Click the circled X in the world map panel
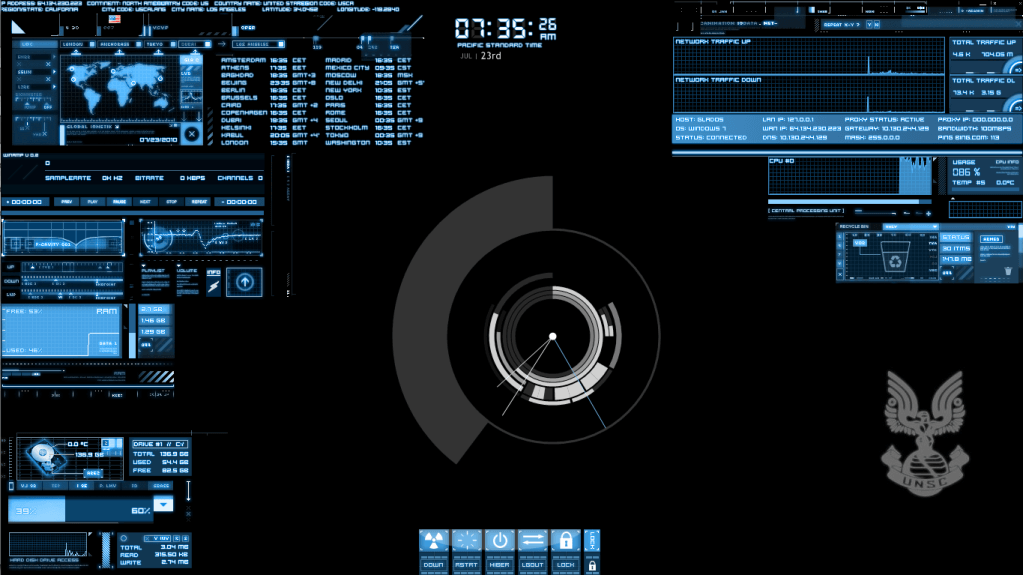This screenshot has width=1023, height=575. pyautogui.click(x=192, y=134)
